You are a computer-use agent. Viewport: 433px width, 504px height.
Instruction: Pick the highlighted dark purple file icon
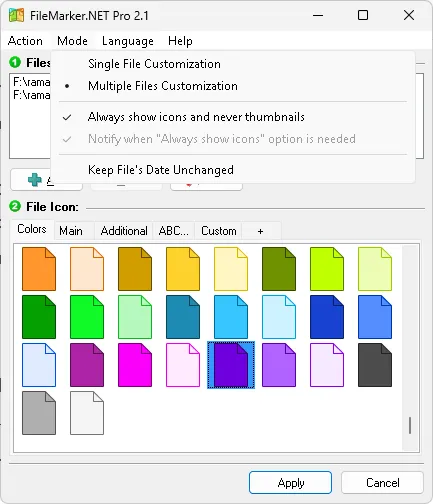231,365
